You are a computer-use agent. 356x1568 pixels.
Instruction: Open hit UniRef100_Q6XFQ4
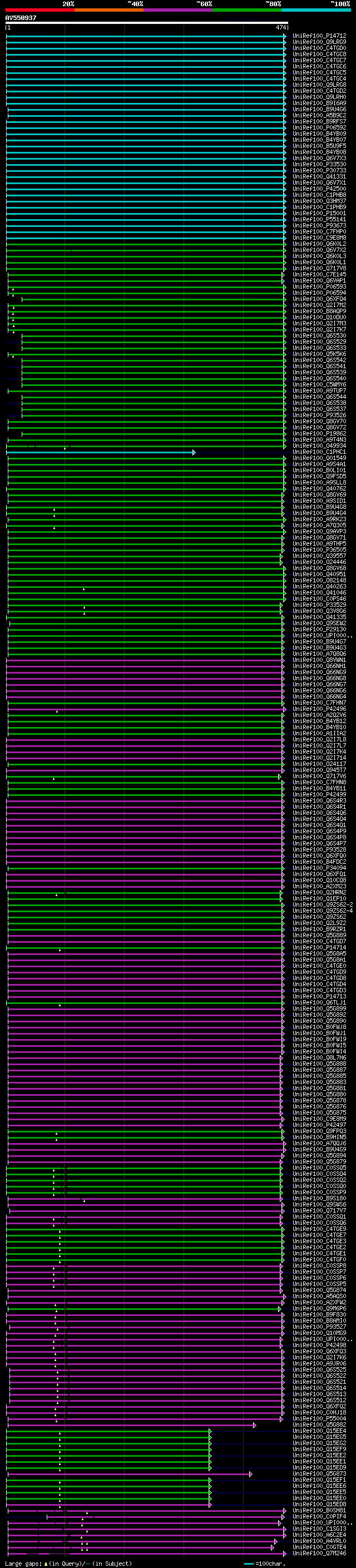click(x=319, y=299)
